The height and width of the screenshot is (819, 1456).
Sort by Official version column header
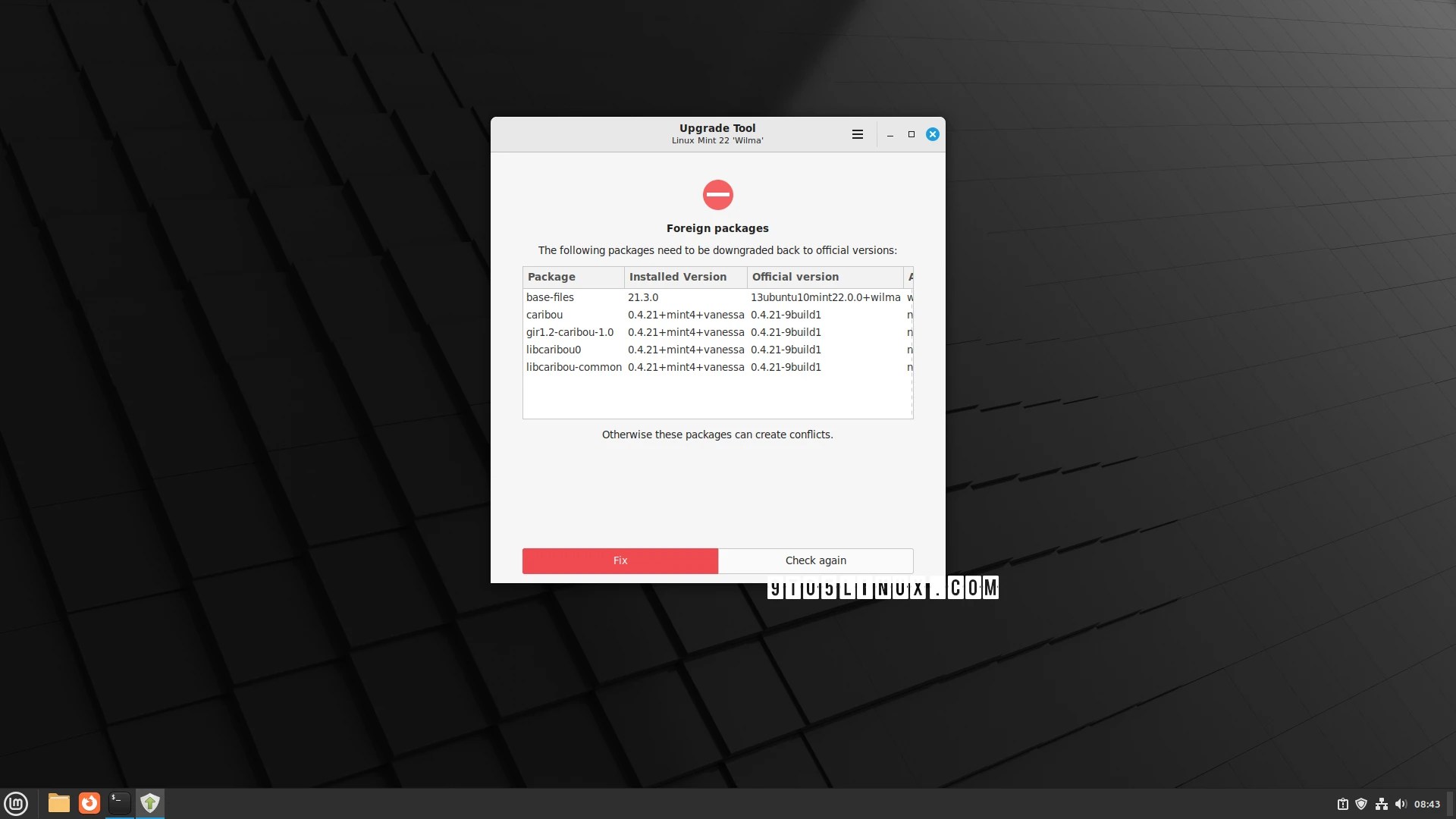tap(824, 277)
